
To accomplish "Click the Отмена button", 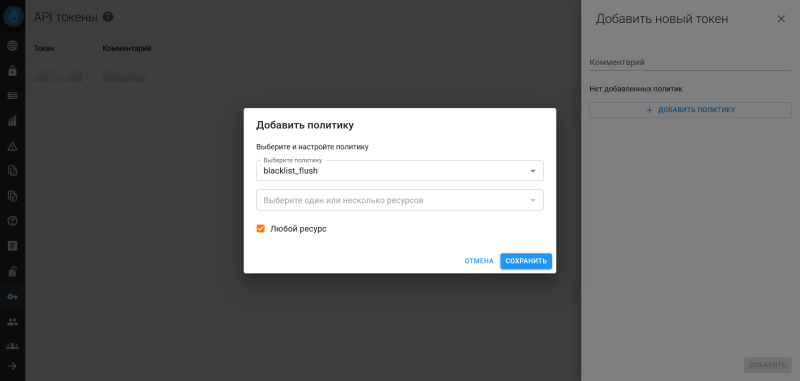I will (479, 261).
